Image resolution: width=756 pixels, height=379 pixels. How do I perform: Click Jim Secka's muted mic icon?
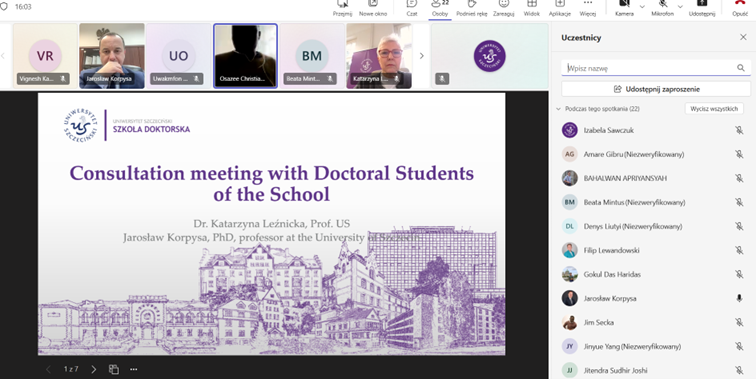tap(739, 322)
